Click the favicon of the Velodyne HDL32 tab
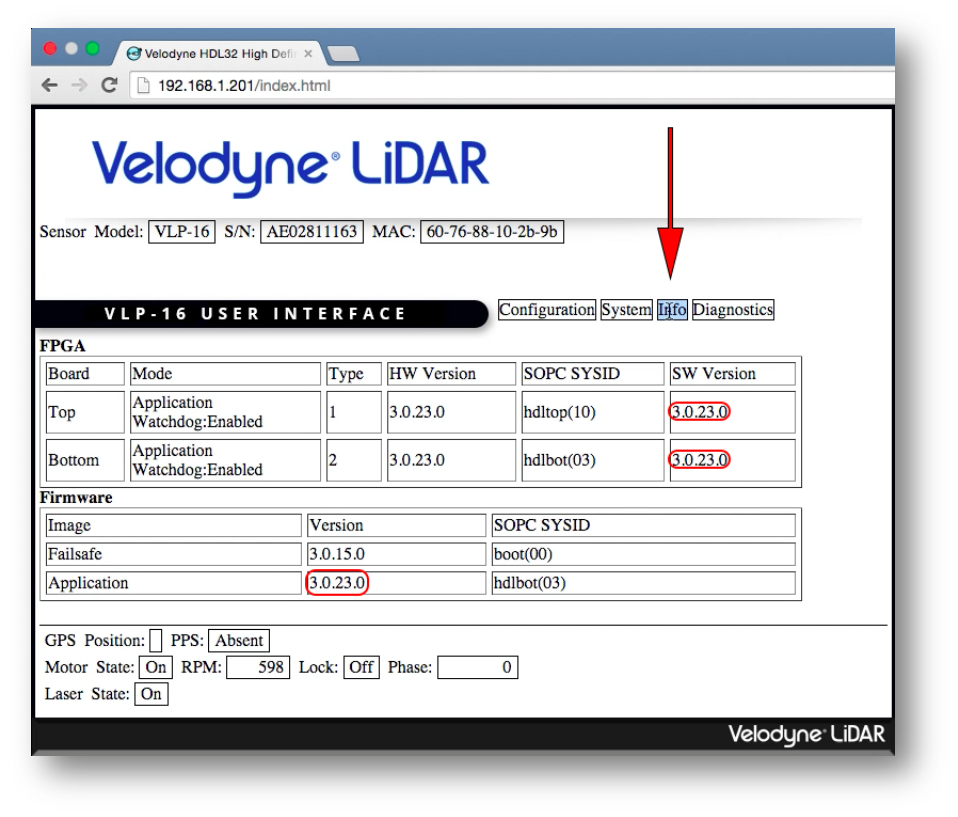The width and height of the screenshot is (958, 817). tap(134, 54)
